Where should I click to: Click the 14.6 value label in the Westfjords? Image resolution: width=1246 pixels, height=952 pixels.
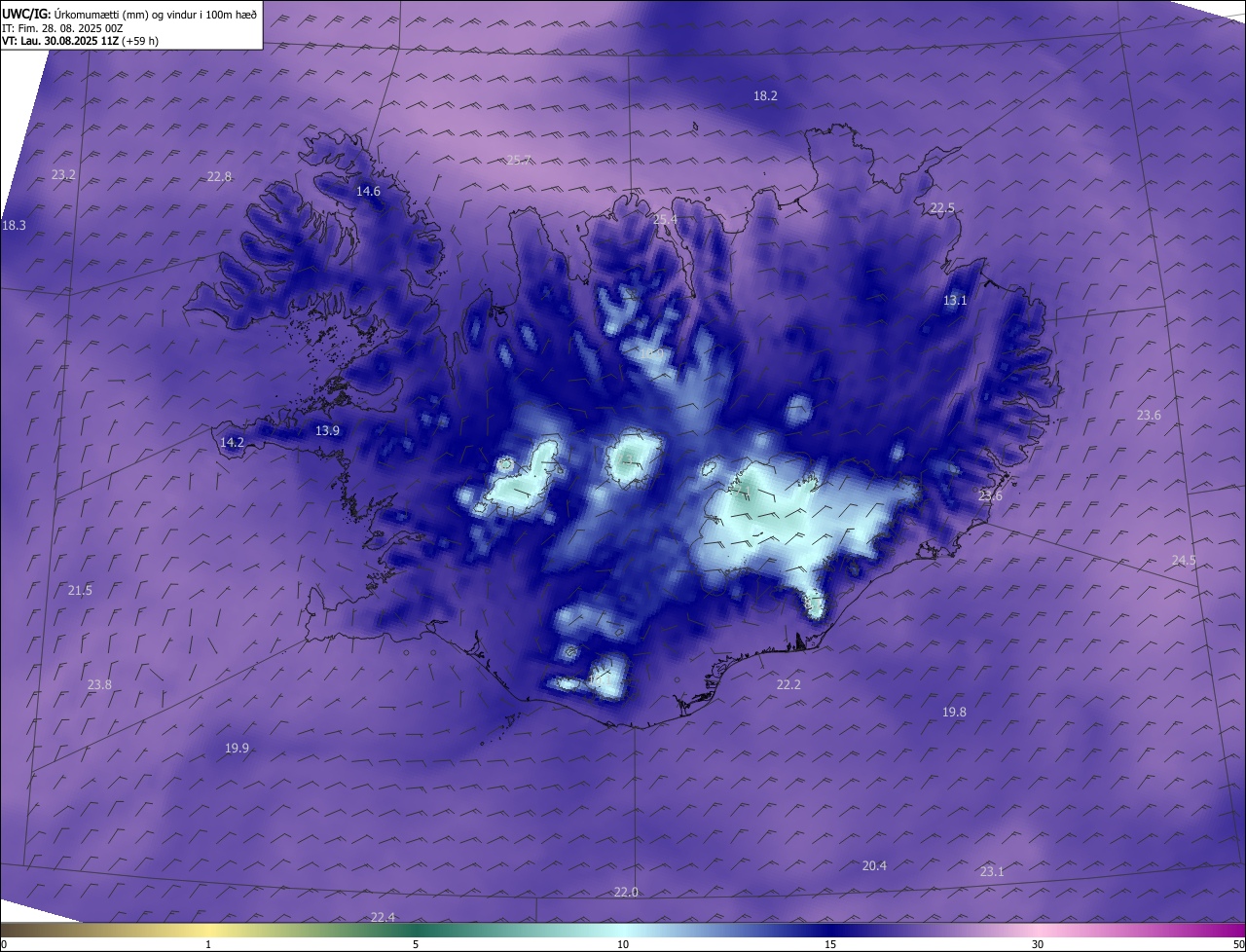tap(368, 191)
